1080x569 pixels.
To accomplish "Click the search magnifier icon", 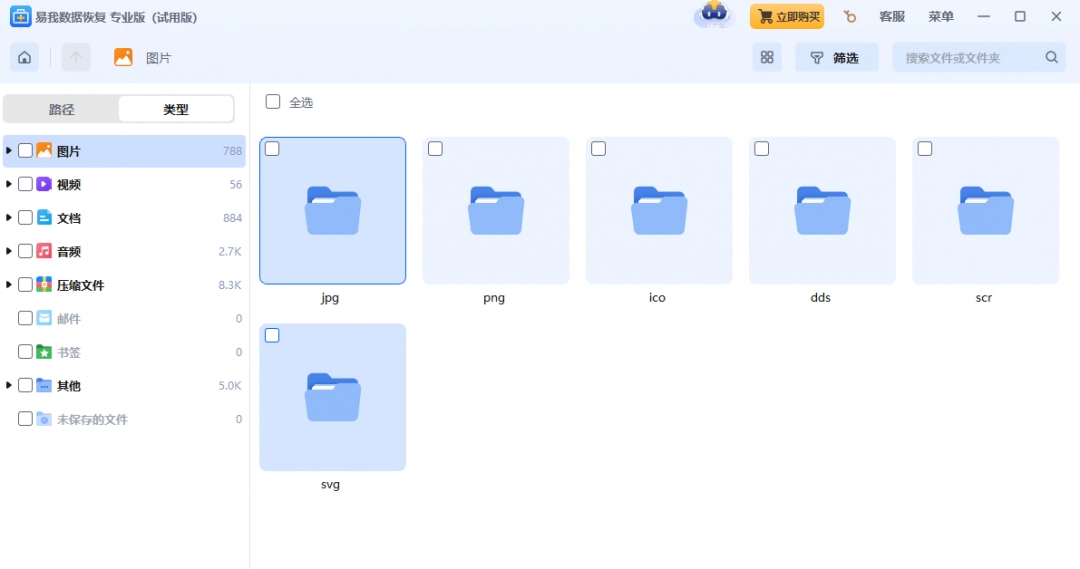I will point(1051,57).
